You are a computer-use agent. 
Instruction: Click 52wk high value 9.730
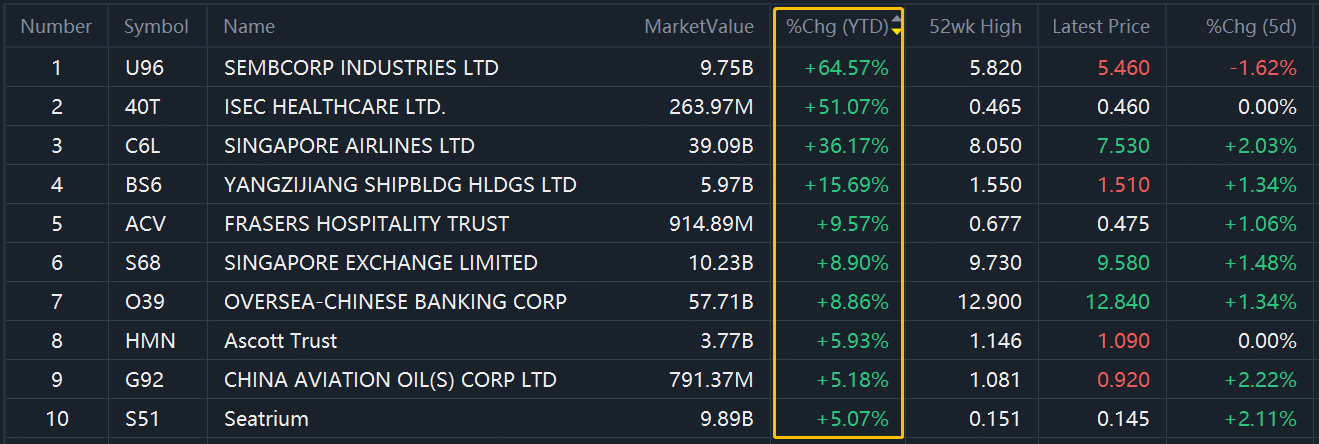click(996, 263)
